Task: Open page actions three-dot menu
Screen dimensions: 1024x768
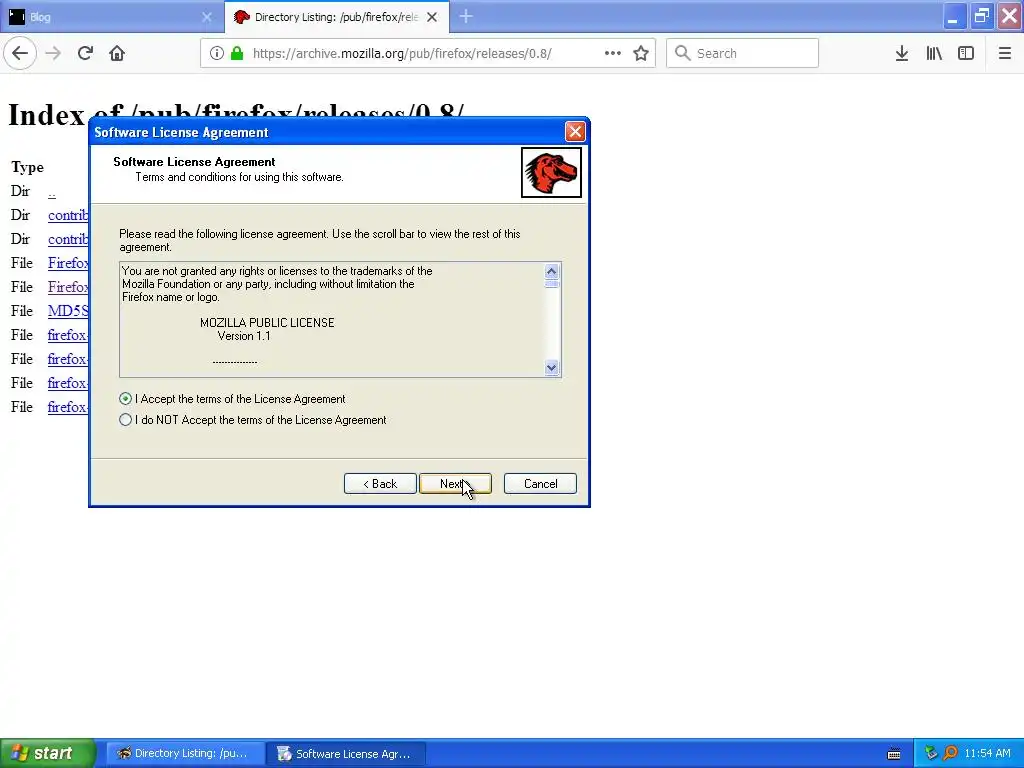Action: [x=613, y=53]
